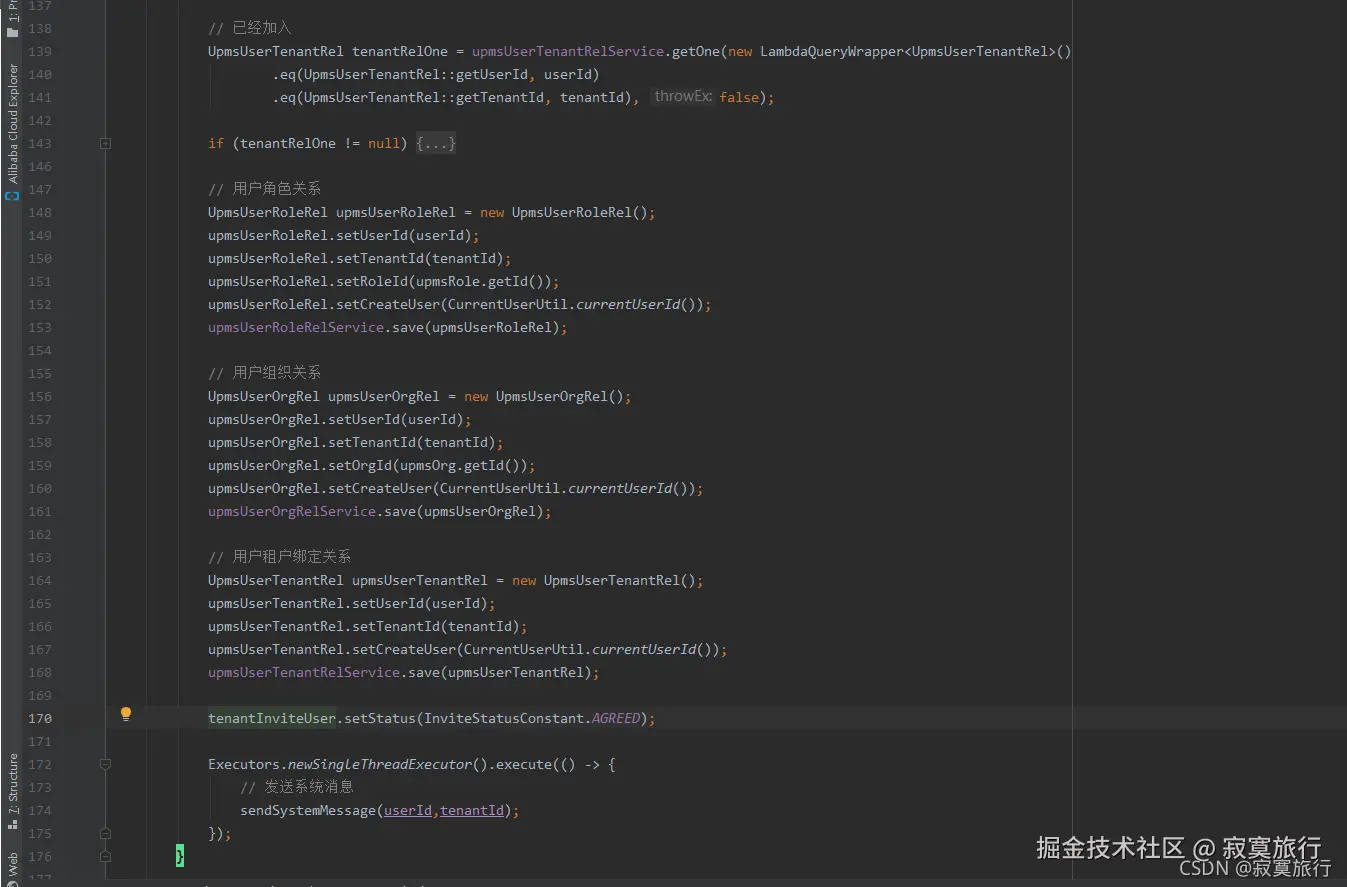Expand the collapsed {...} code placeholder
The height and width of the screenshot is (887, 1347).
(436, 143)
